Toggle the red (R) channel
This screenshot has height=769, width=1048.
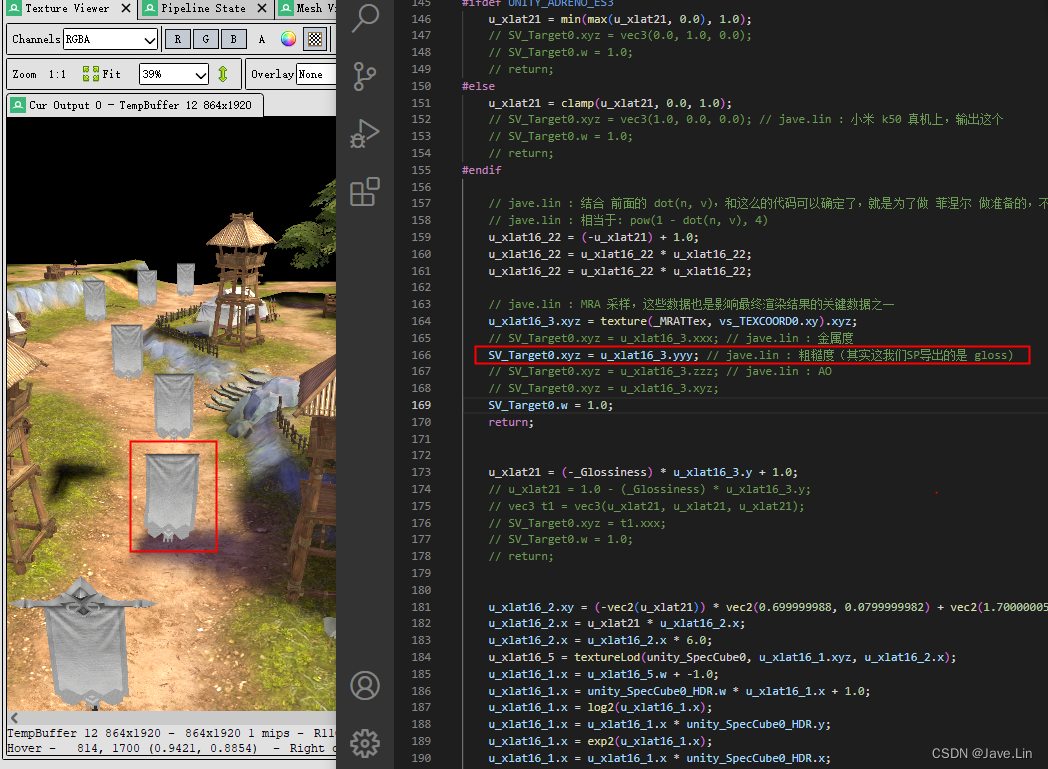coord(177,38)
